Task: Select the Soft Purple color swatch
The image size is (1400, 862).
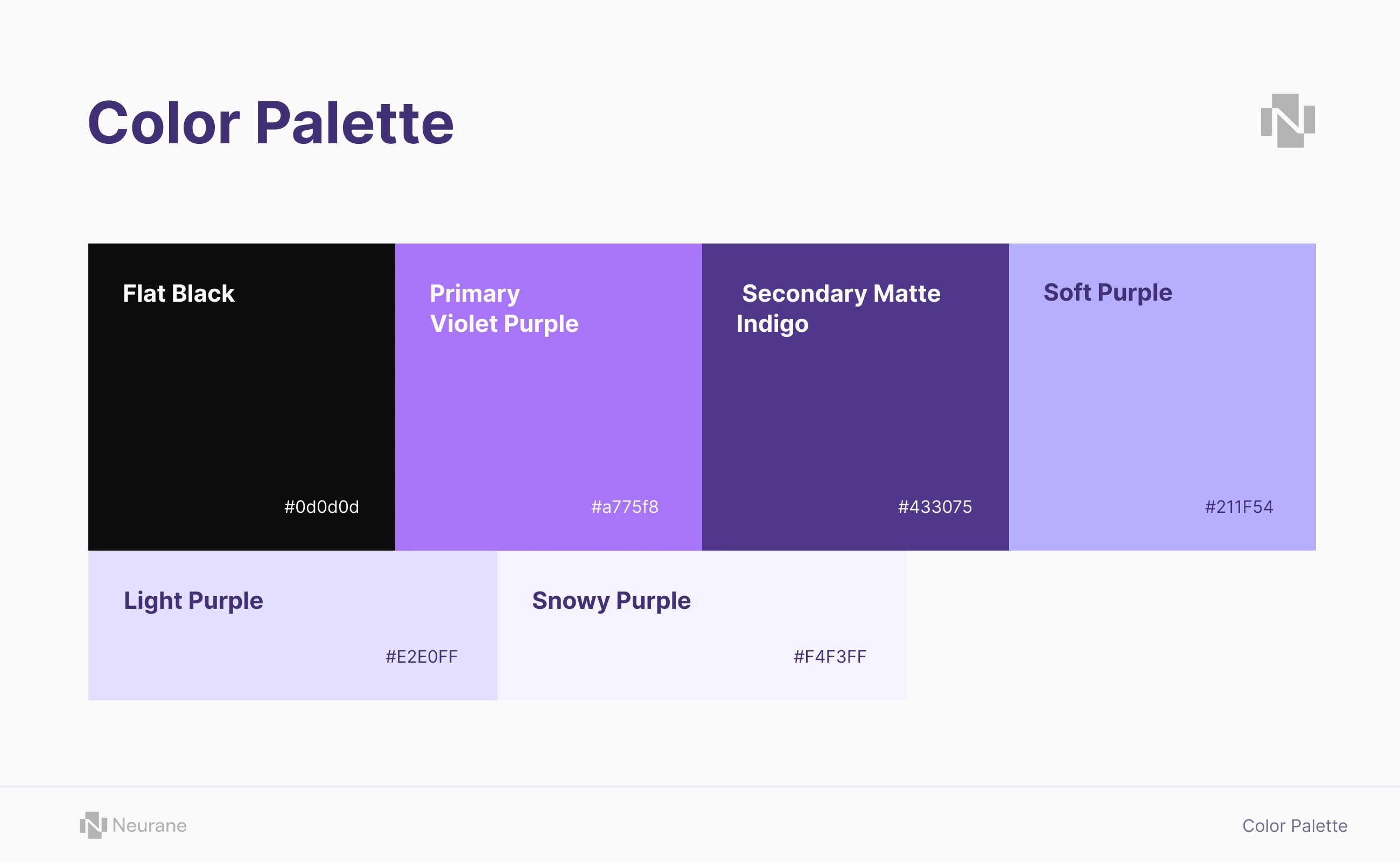Action: pyautogui.click(x=1163, y=397)
